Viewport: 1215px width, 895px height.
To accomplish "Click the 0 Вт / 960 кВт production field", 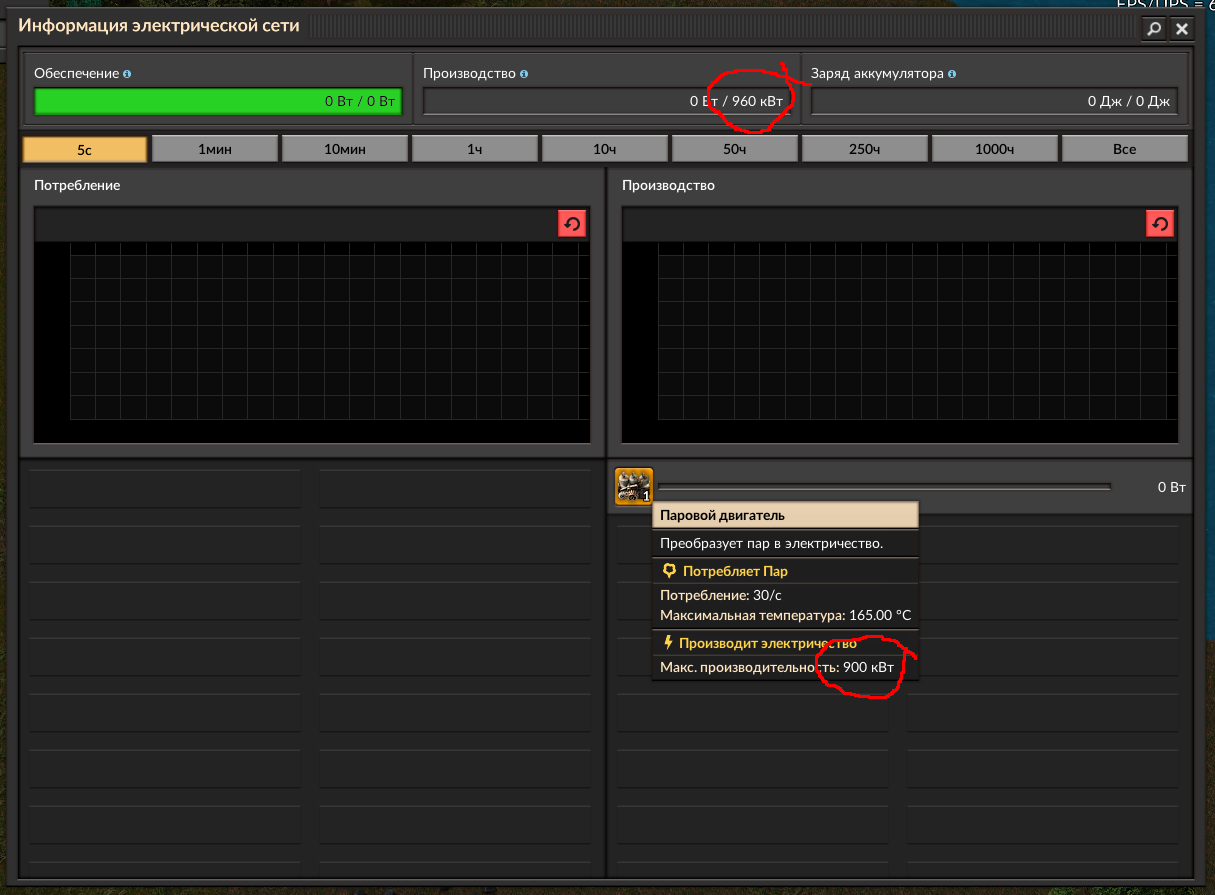I will click(610, 101).
